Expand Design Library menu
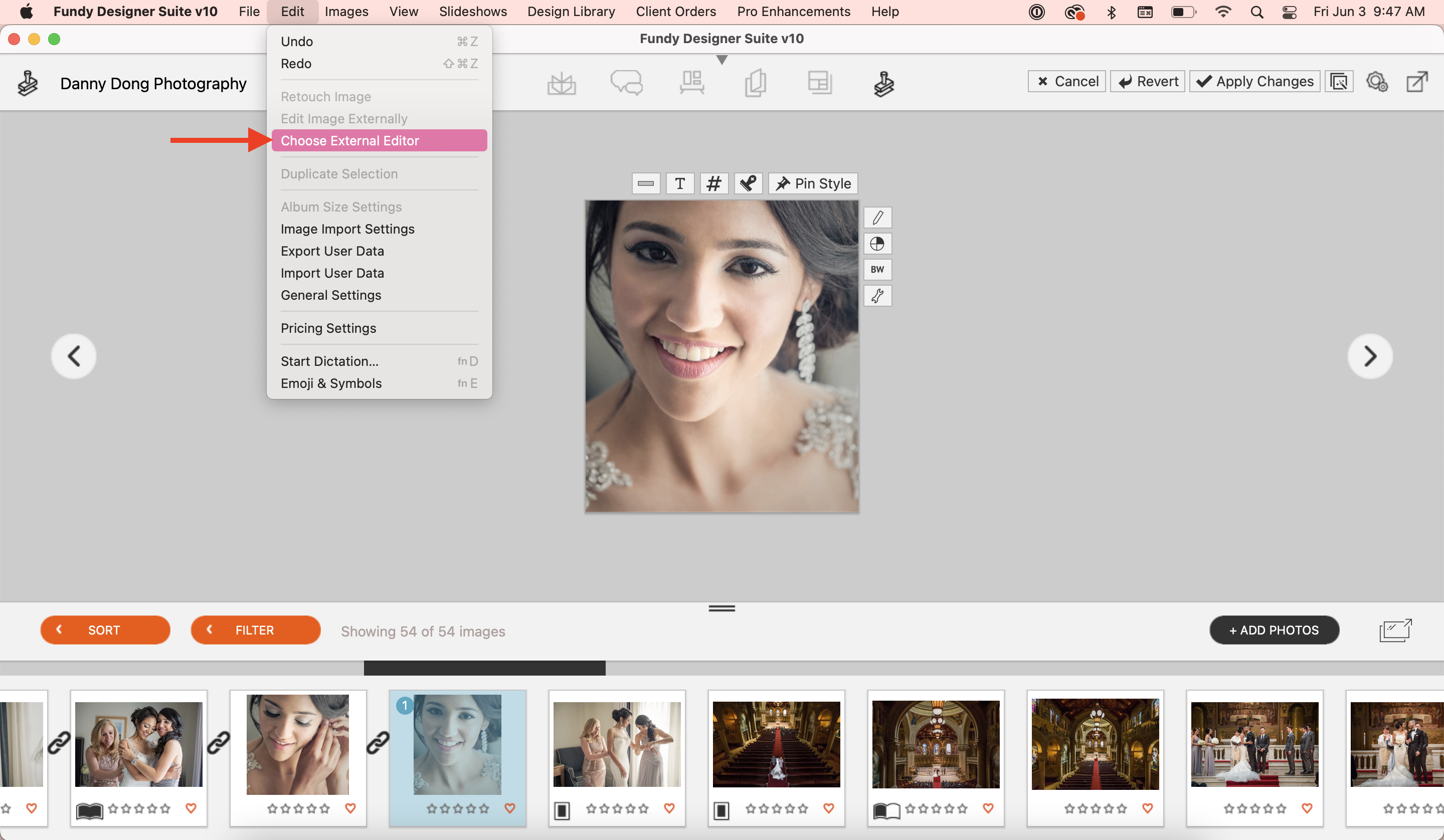 click(x=572, y=11)
